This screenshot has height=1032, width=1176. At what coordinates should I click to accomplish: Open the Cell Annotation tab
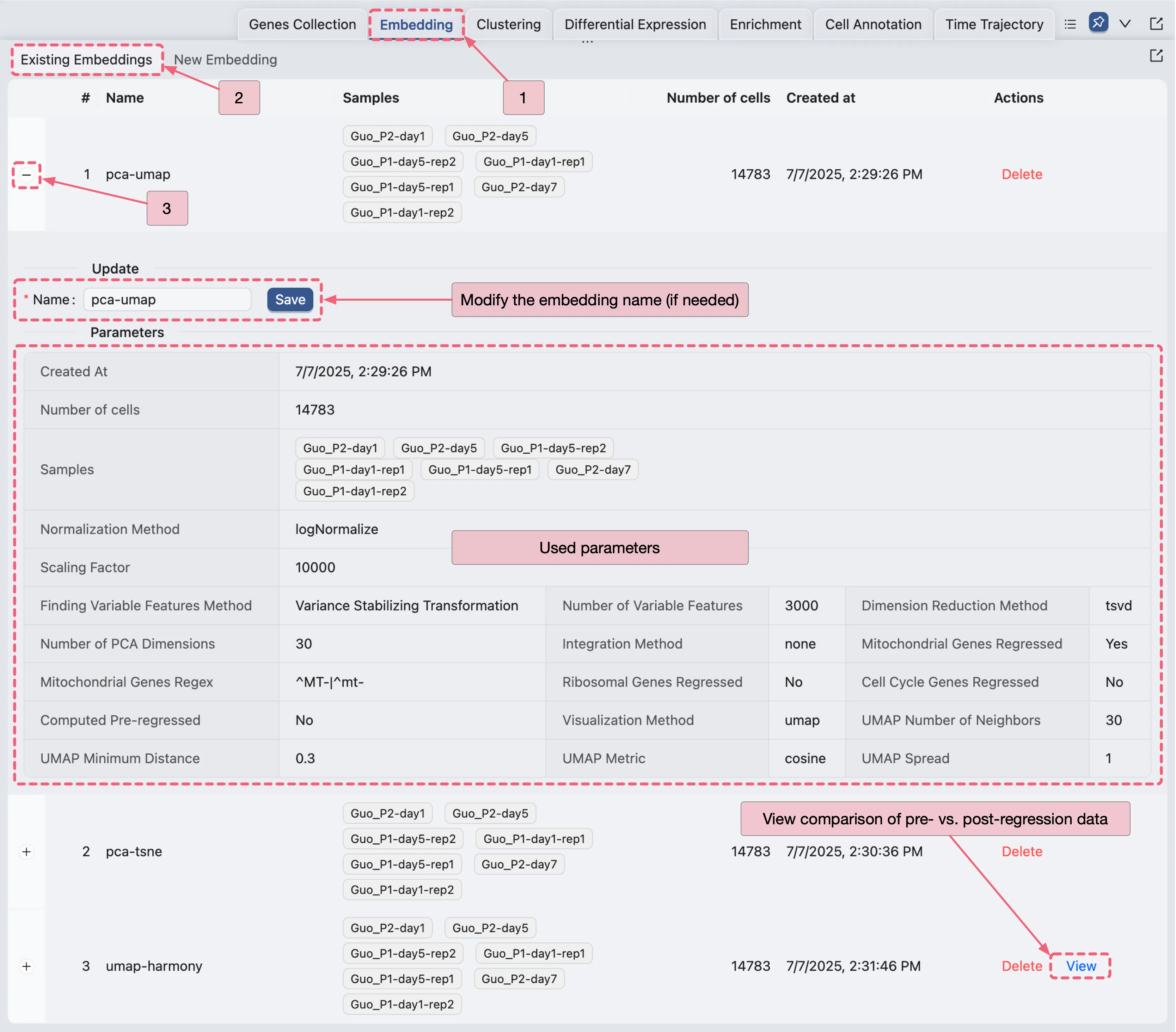point(873,25)
